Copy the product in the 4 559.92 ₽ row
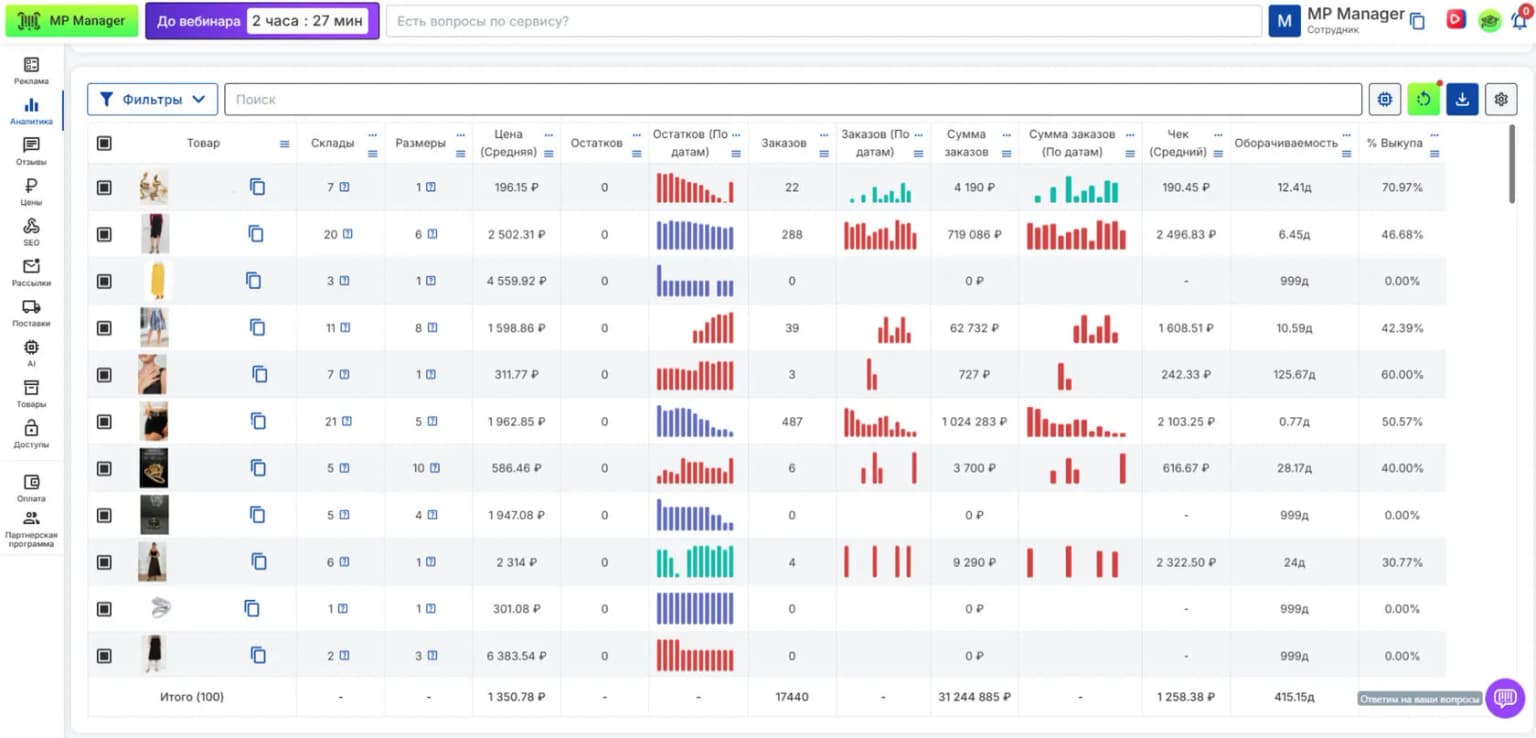 253,281
